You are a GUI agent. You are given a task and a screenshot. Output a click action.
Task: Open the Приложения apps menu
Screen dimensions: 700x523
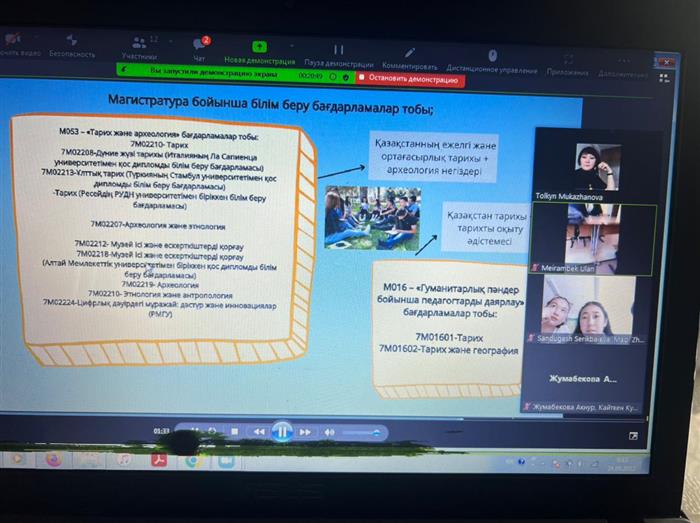567,66
